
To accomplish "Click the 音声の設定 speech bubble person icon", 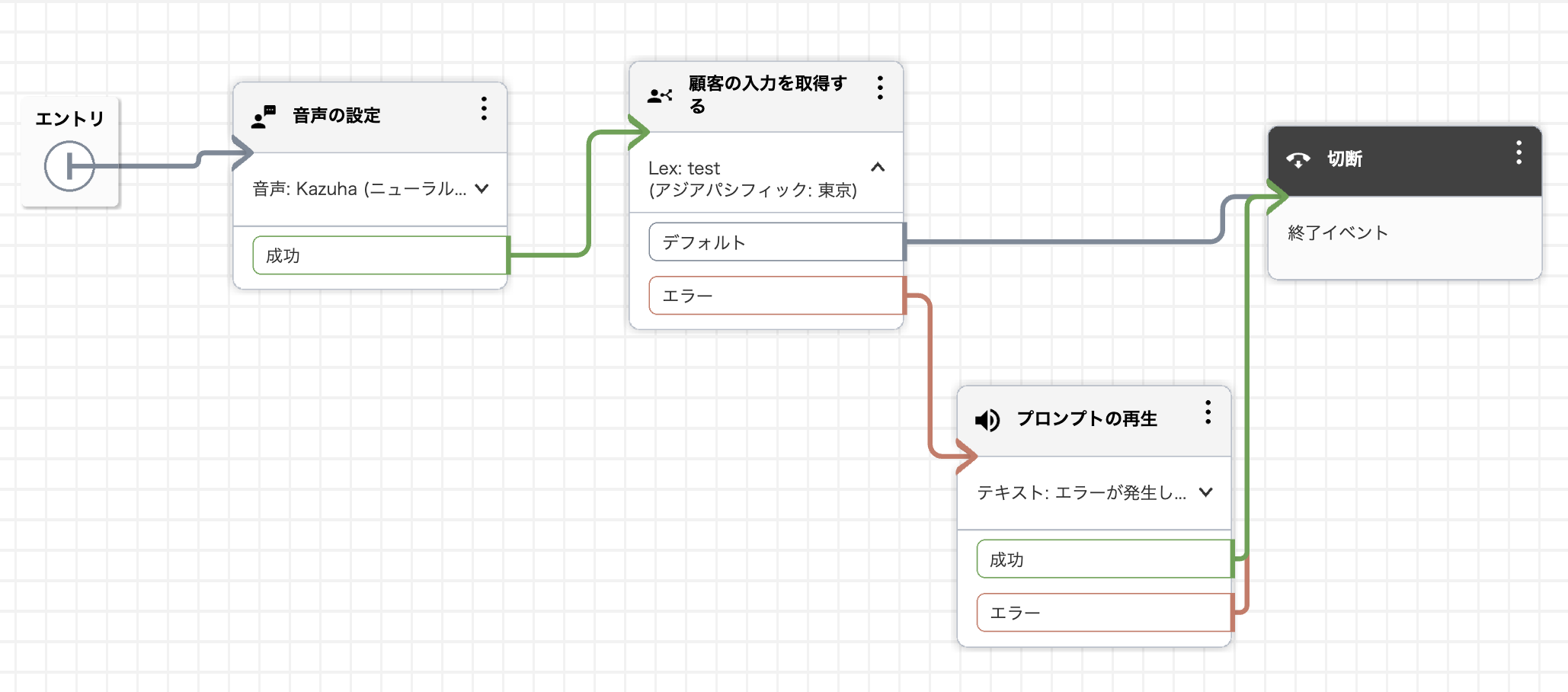I will [x=264, y=117].
